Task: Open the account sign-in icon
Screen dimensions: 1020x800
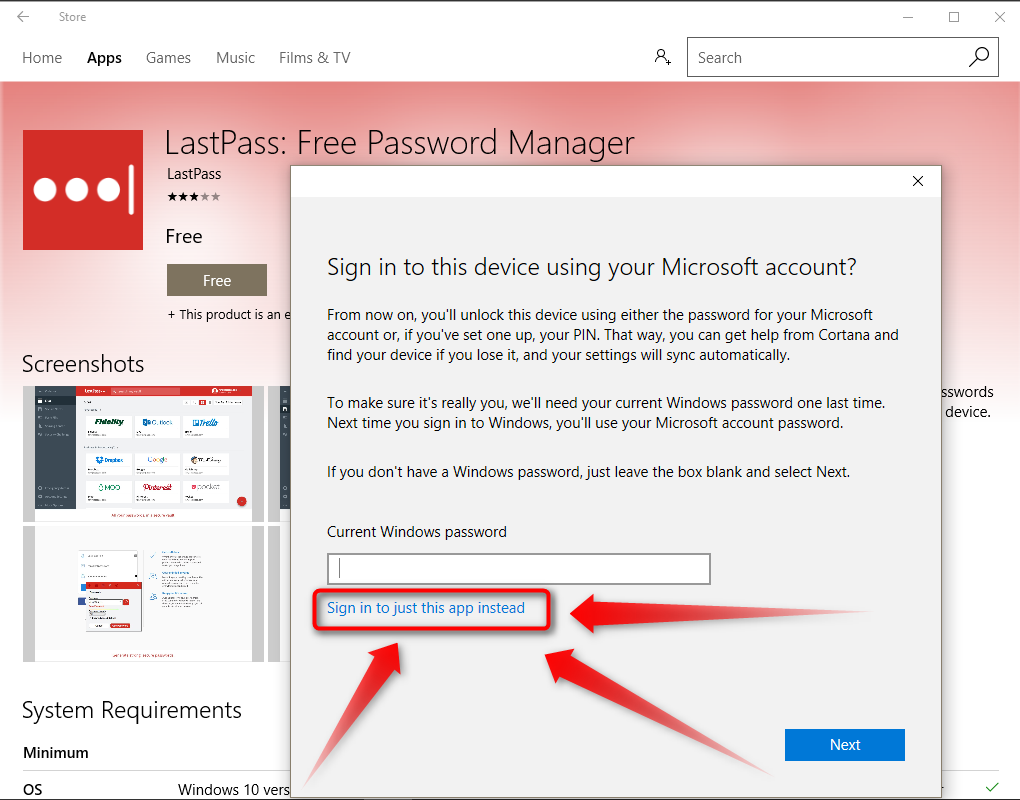Action: tap(662, 57)
